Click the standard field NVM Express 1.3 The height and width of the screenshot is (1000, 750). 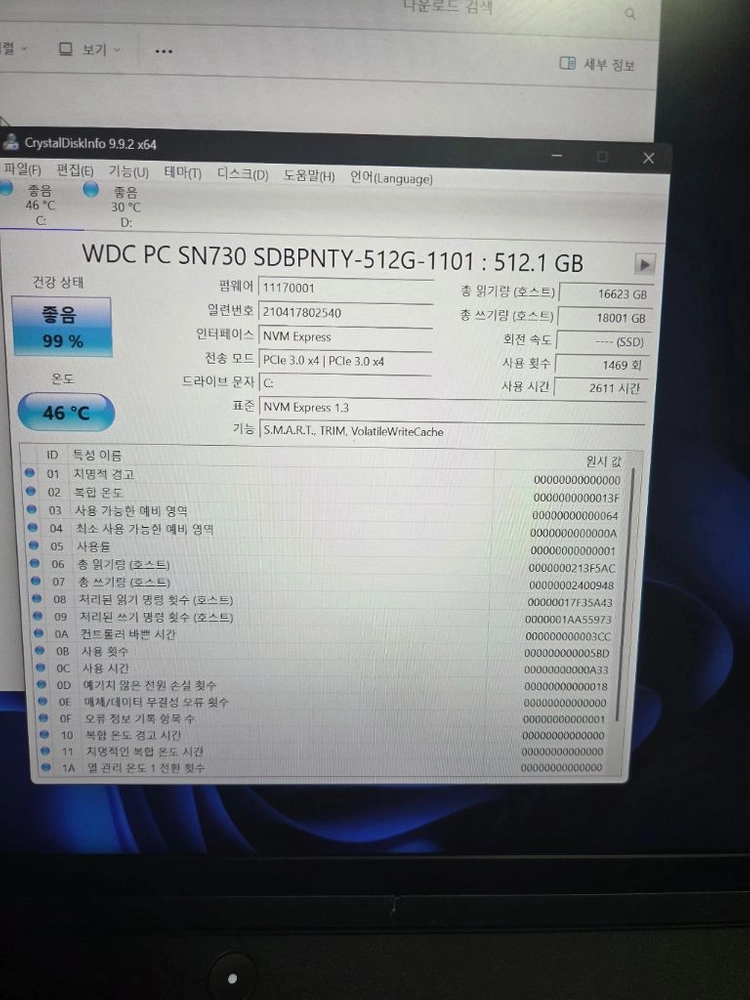pos(452,408)
